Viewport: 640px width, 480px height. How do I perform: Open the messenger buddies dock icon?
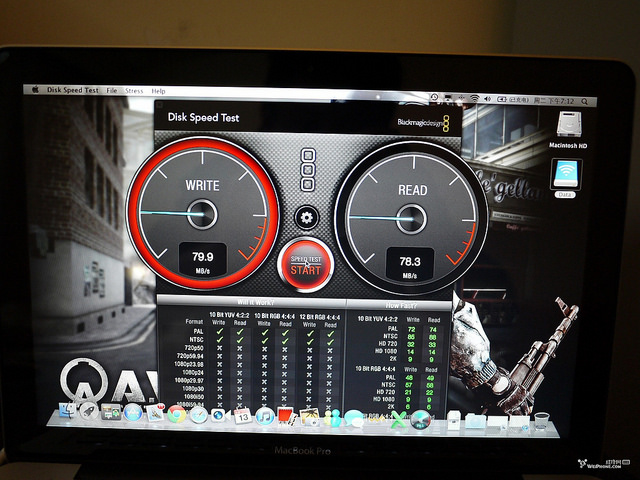[332, 418]
